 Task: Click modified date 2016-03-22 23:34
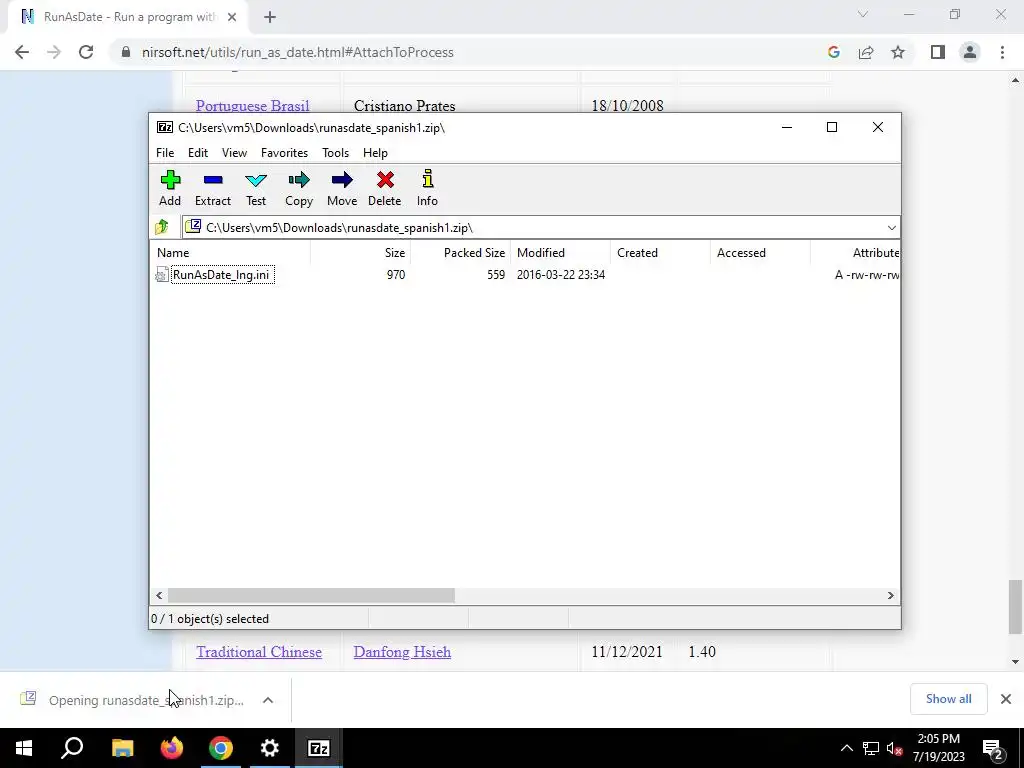(560, 275)
